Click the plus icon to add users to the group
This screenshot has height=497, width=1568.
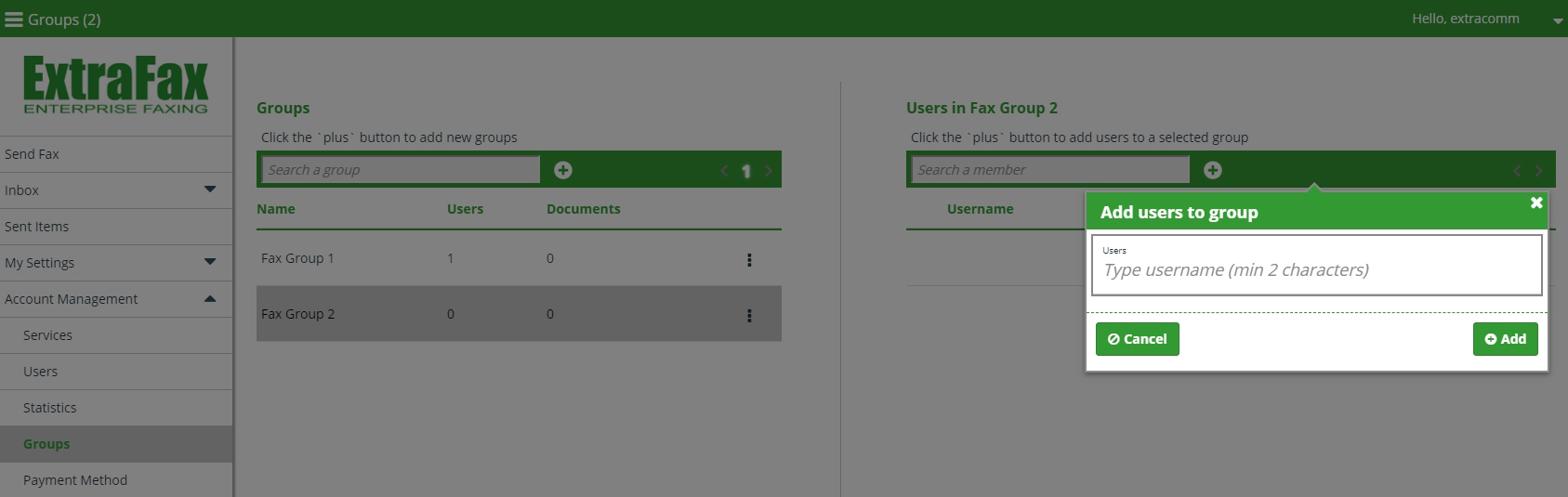(x=1213, y=170)
